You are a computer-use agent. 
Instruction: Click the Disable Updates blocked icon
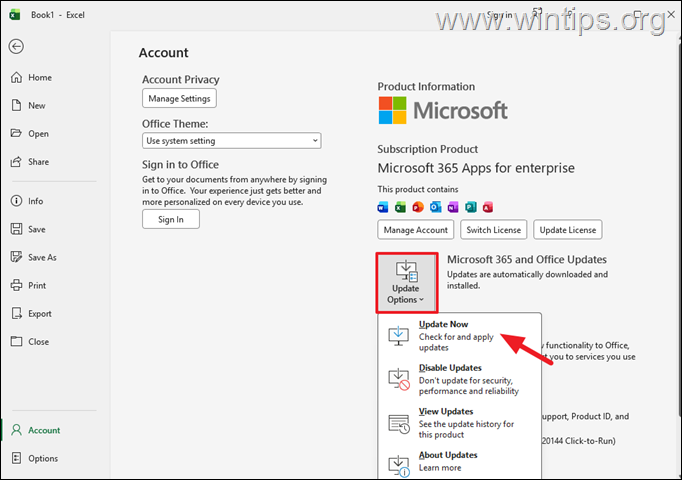click(x=399, y=380)
